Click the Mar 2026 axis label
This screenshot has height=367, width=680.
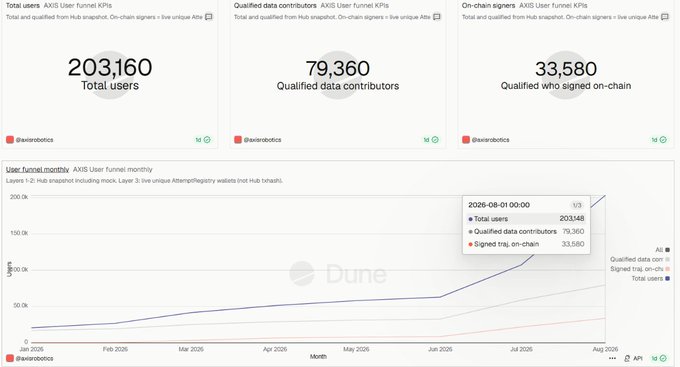[x=191, y=349]
